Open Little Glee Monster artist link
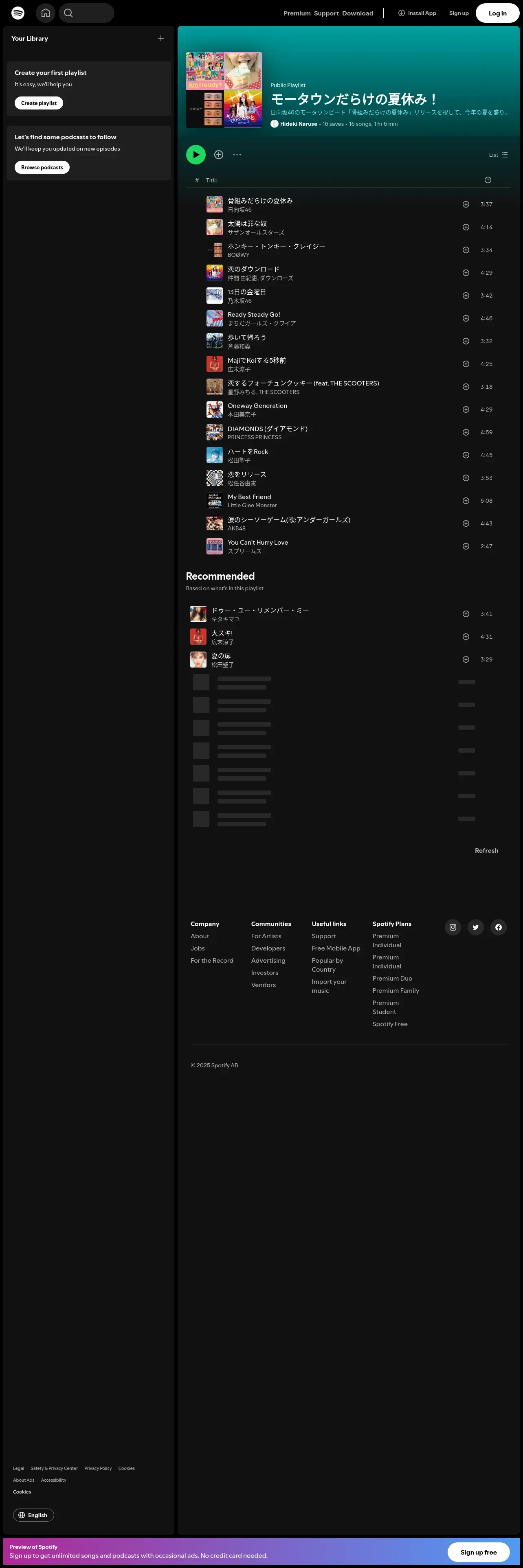The height and width of the screenshot is (1568, 523). point(252,506)
